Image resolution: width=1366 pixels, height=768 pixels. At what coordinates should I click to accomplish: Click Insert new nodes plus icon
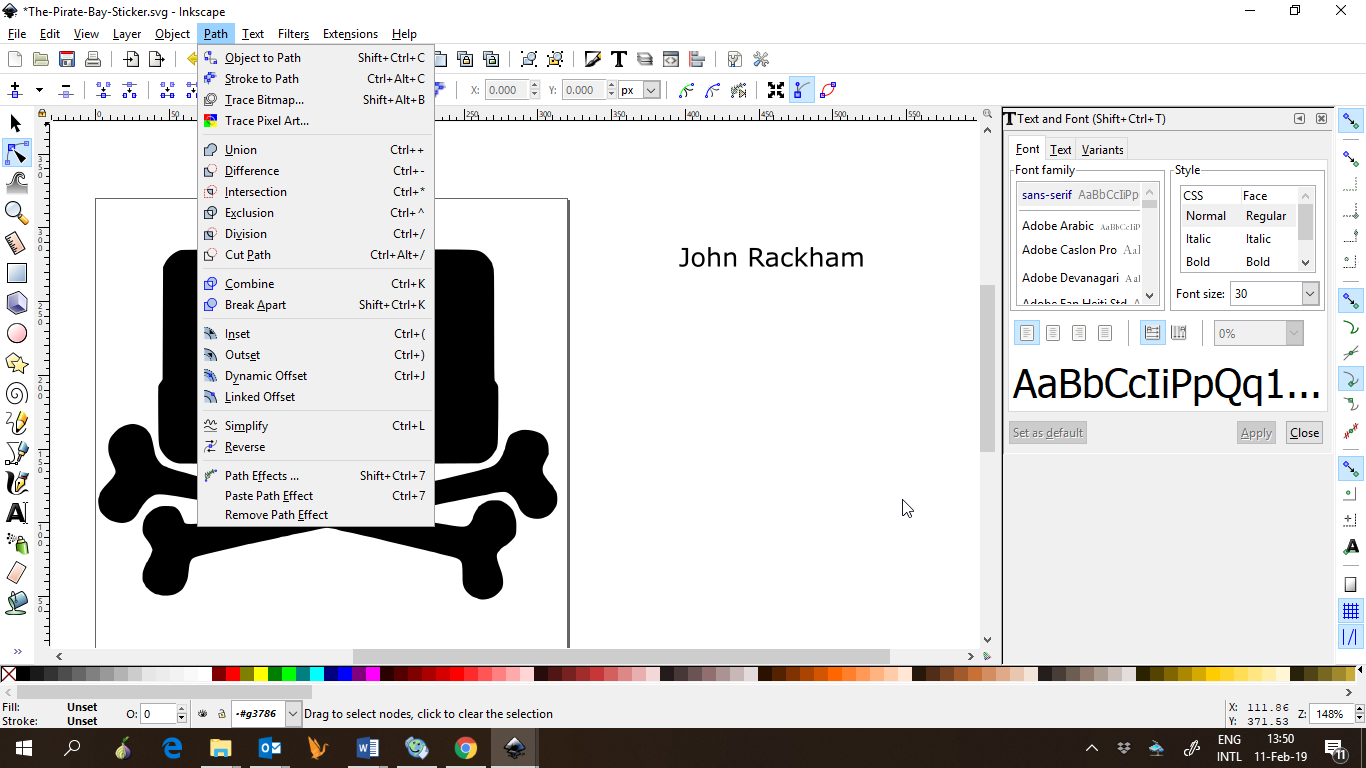tap(15, 90)
